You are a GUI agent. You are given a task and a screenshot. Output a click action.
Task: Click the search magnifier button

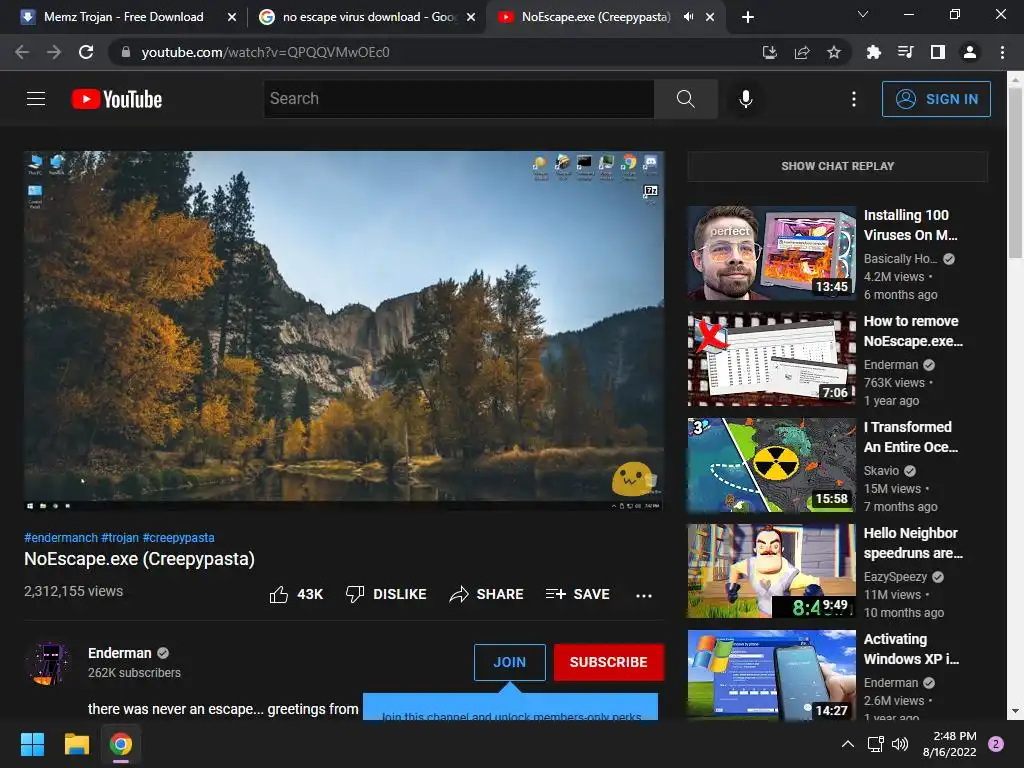[x=686, y=99]
